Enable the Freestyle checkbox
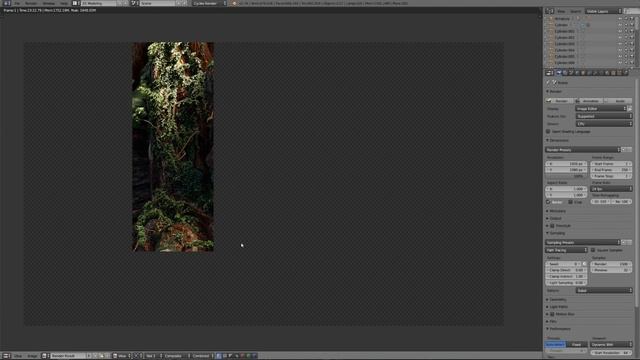 click(552, 226)
